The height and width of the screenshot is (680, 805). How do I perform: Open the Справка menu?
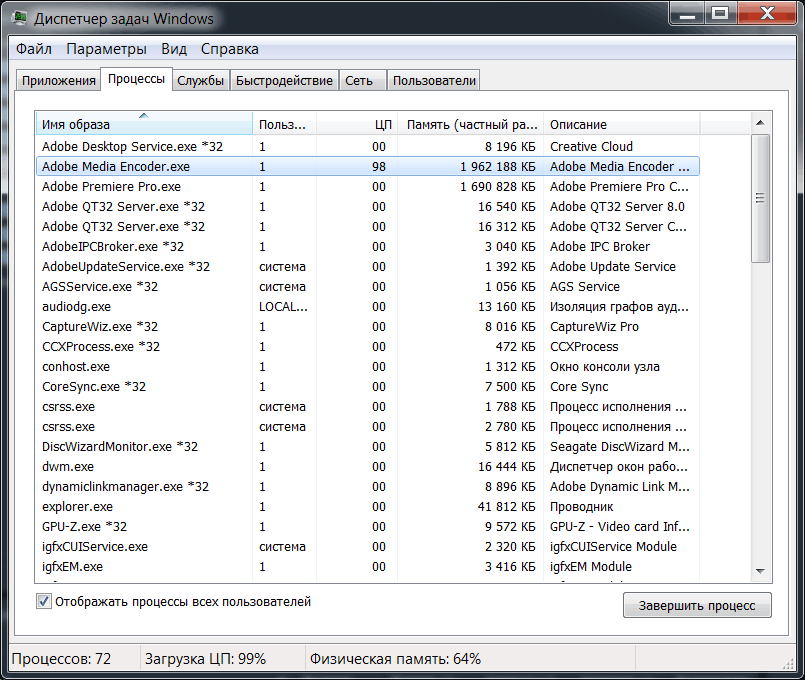click(229, 49)
